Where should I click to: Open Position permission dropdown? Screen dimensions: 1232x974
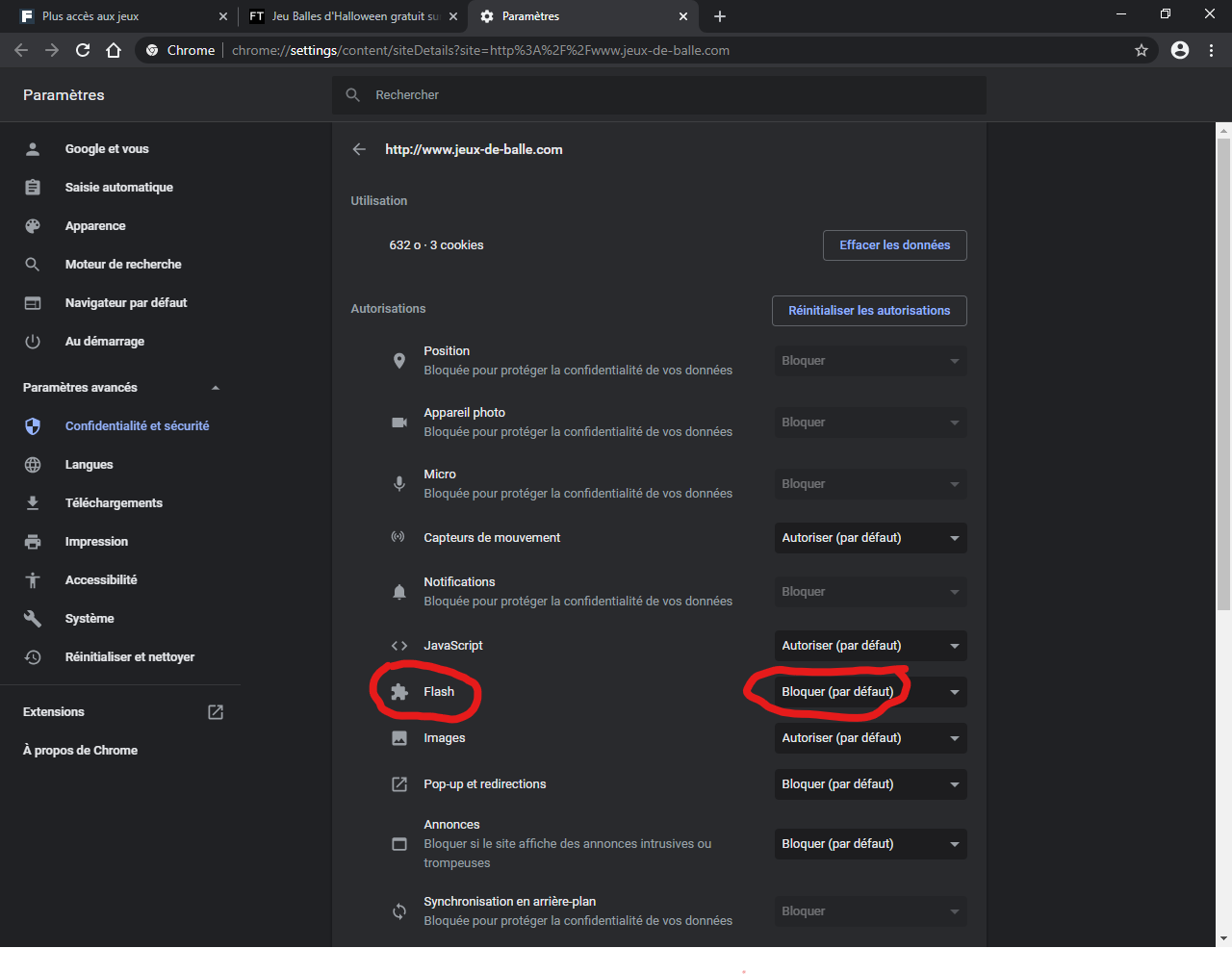coord(870,361)
